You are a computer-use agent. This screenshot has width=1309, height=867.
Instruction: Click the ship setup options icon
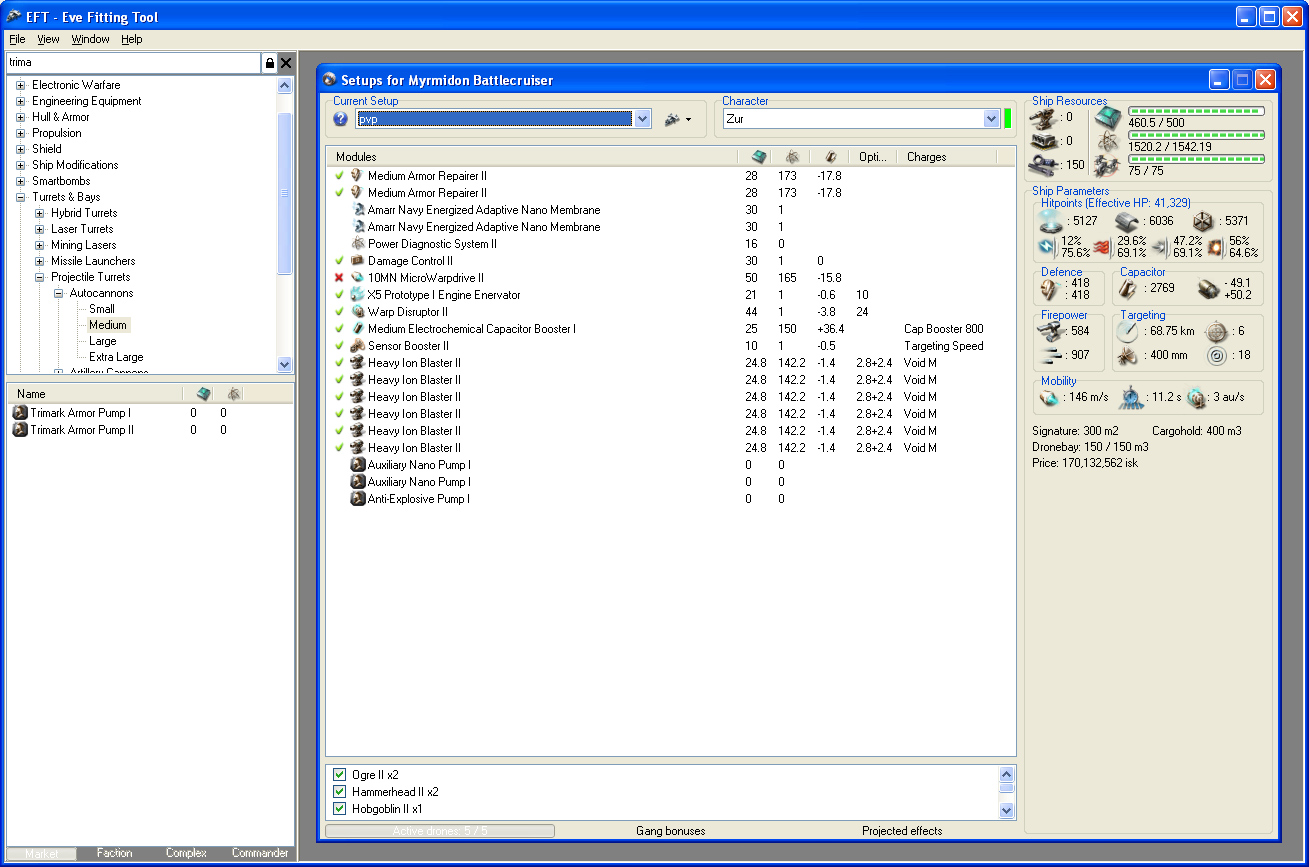pyautogui.click(x=673, y=119)
